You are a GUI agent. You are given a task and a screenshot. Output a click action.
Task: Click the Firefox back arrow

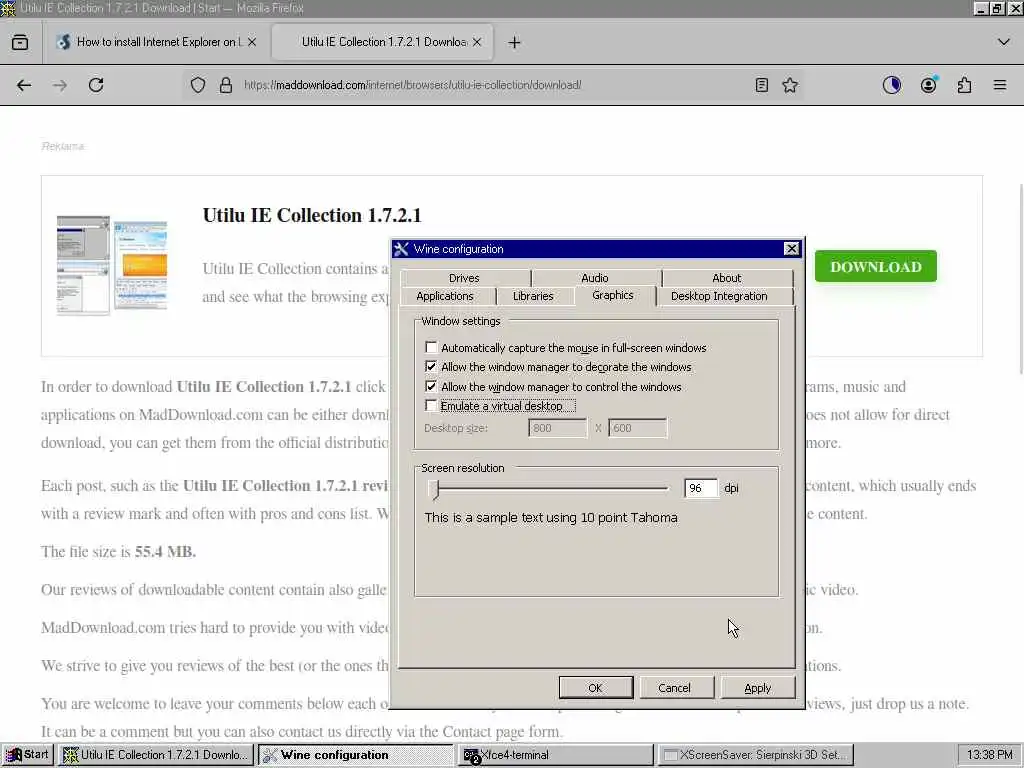tap(24, 85)
